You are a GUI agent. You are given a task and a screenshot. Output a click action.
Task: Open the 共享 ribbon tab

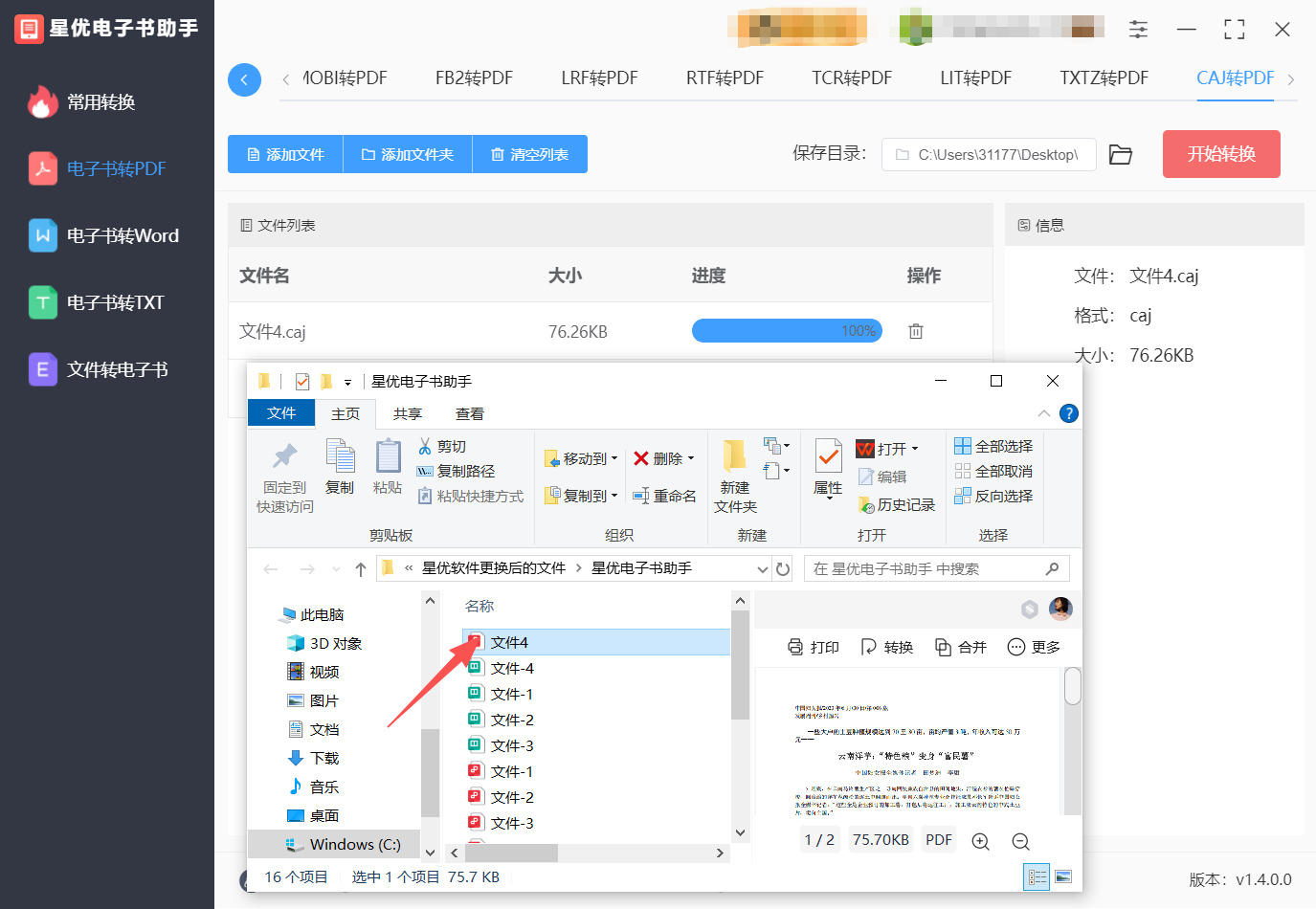pos(408,413)
